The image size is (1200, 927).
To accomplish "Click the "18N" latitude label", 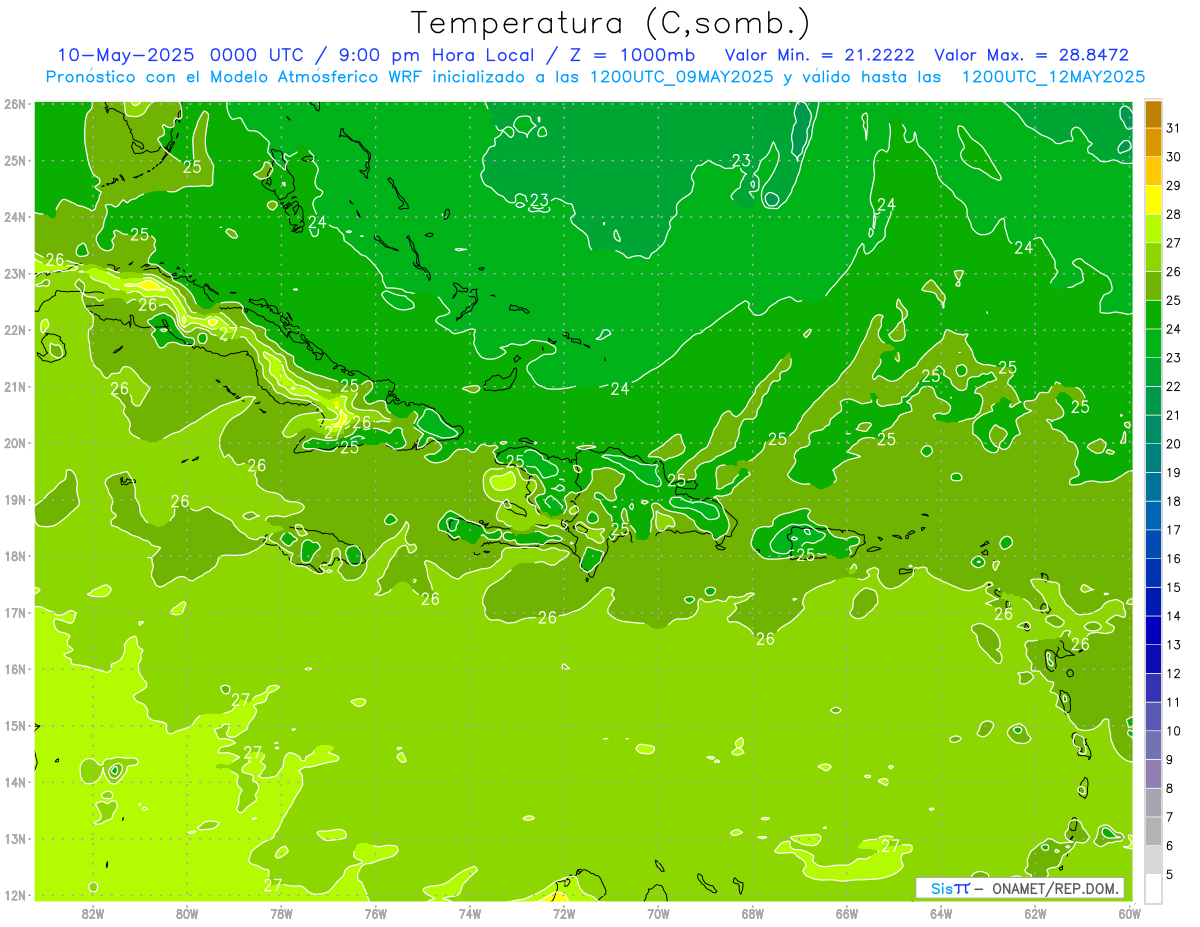I will [14, 556].
